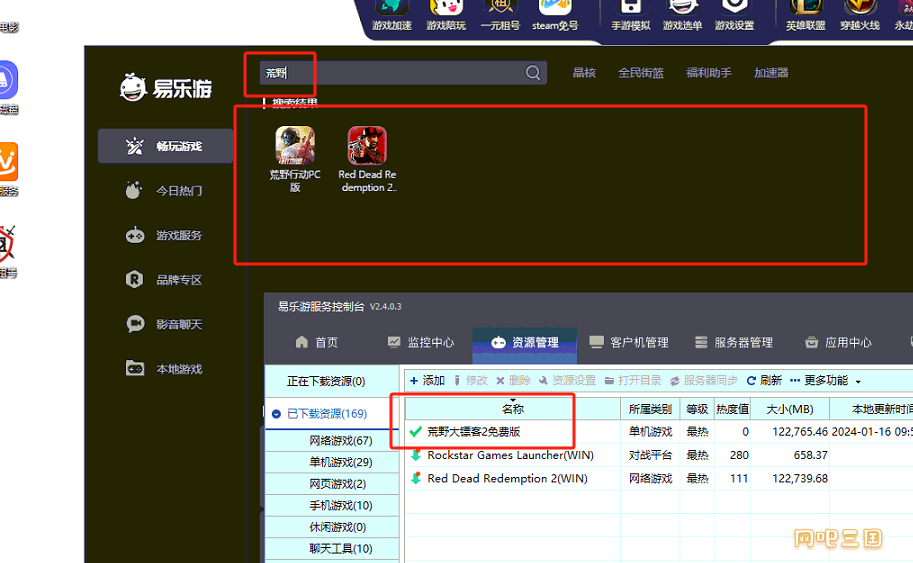
Task: Launch 穿越火线 shortcut
Action: click(859, 15)
